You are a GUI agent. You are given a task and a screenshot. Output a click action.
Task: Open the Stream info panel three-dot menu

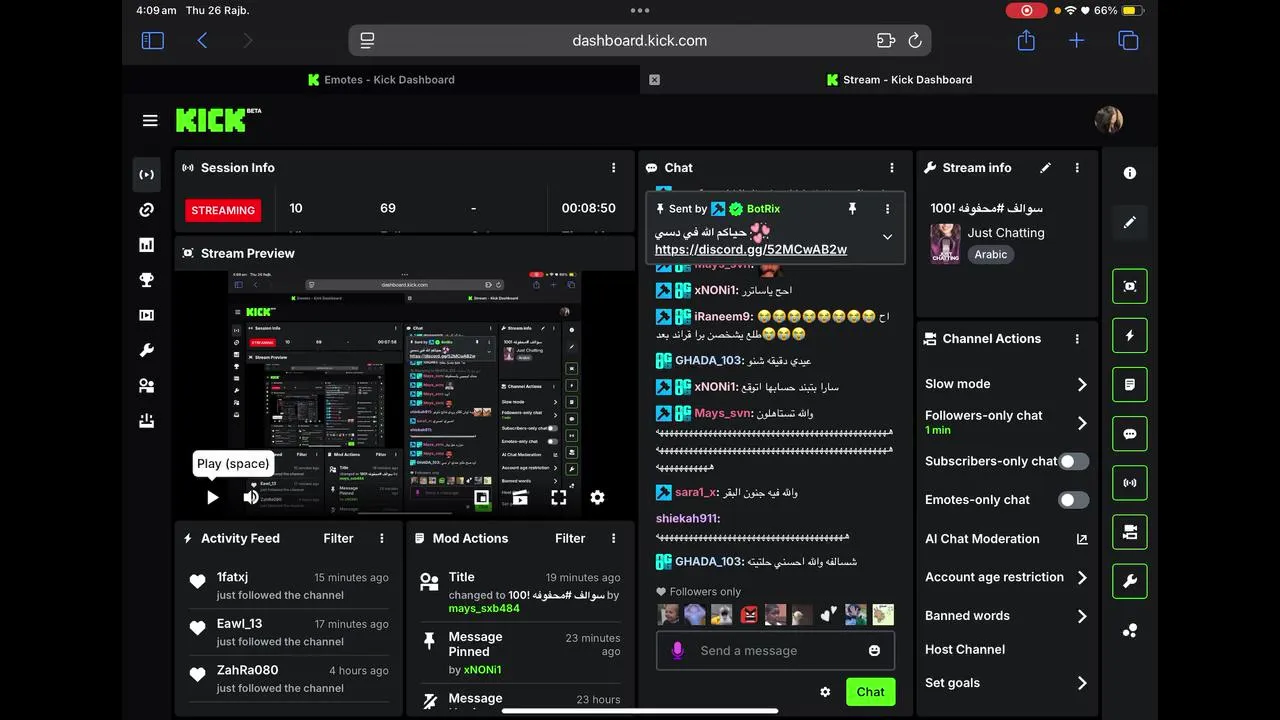pos(1077,168)
